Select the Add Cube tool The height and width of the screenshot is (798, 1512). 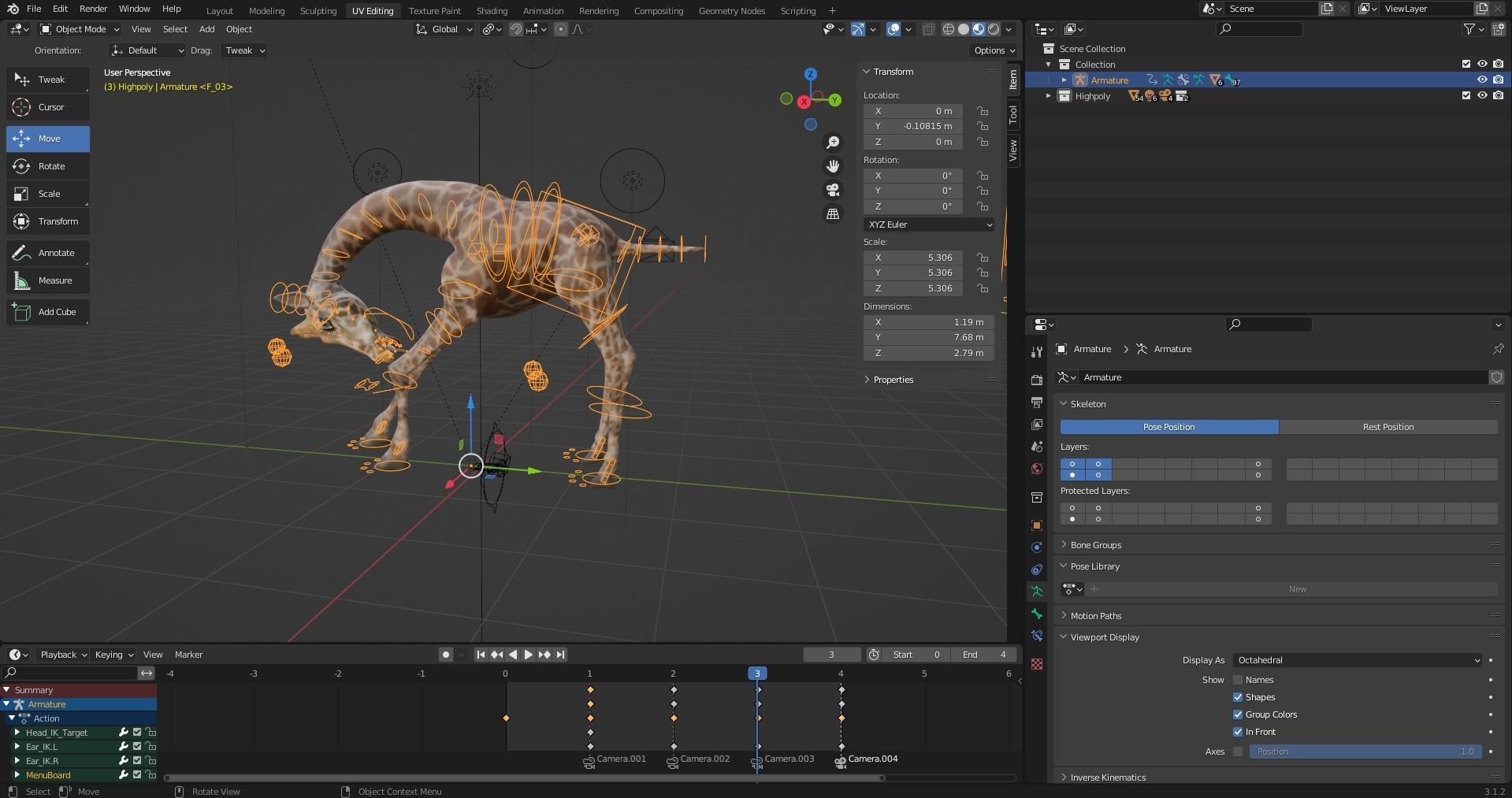[48, 312]
